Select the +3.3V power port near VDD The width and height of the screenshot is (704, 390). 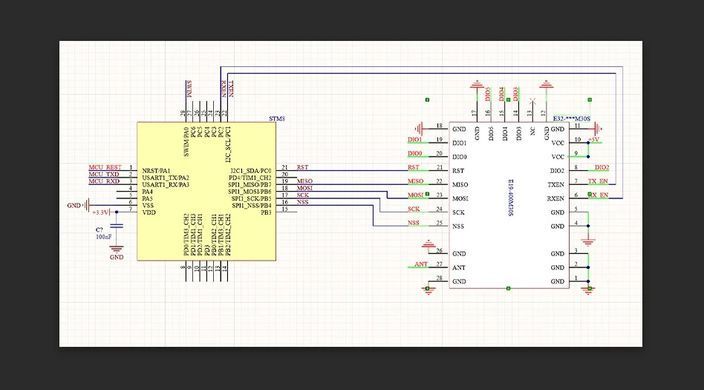click(101, 212)
